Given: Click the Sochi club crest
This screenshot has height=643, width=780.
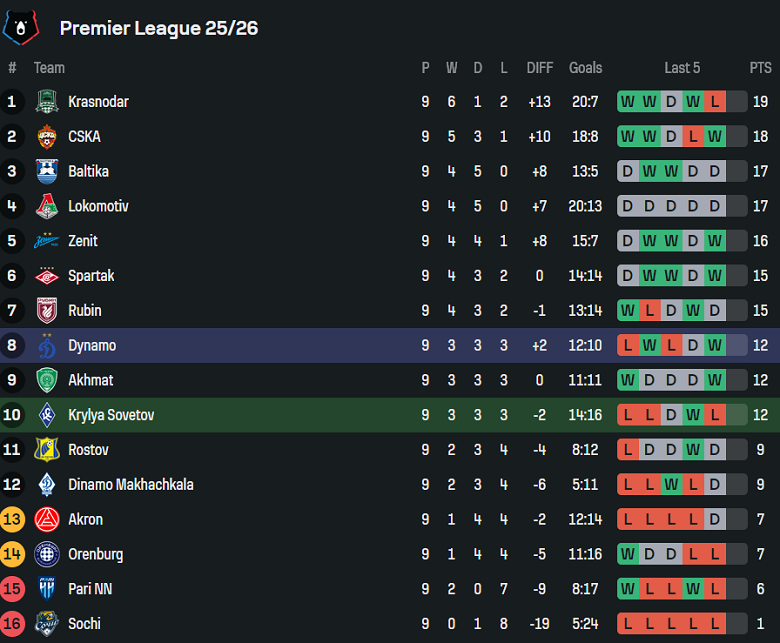Looking at the screenshot, I should [47, 624].
